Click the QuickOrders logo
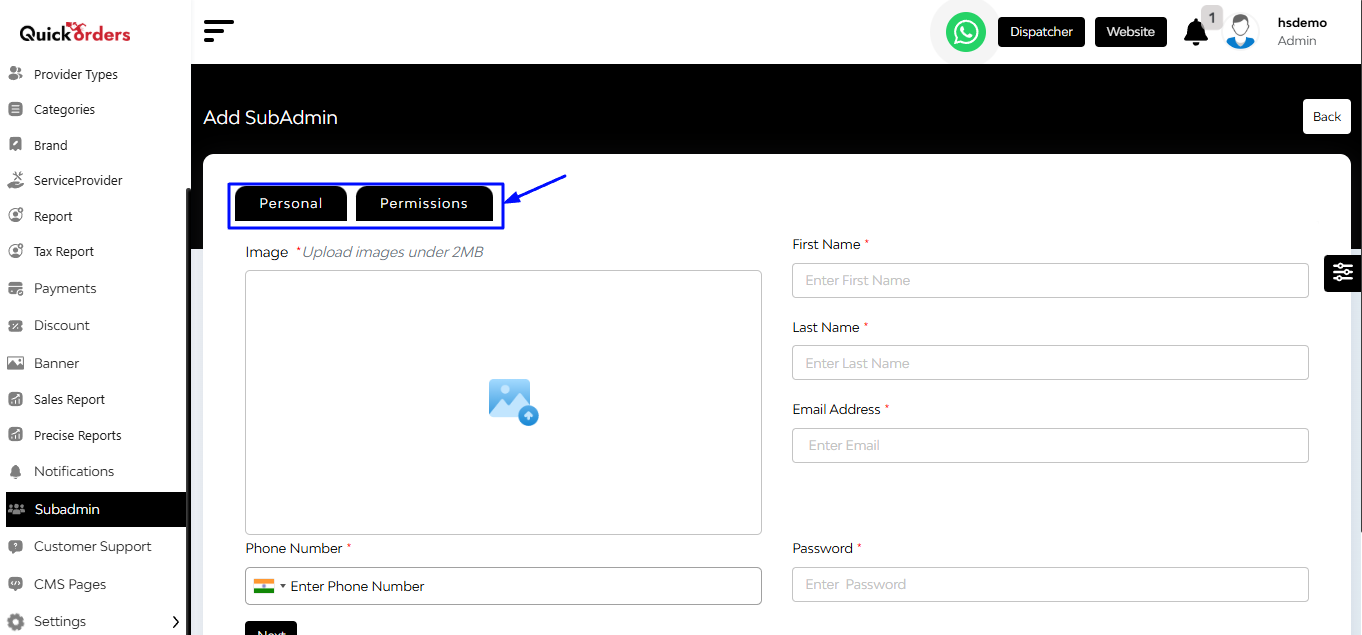1362x635 pixels. pos(75,33)
